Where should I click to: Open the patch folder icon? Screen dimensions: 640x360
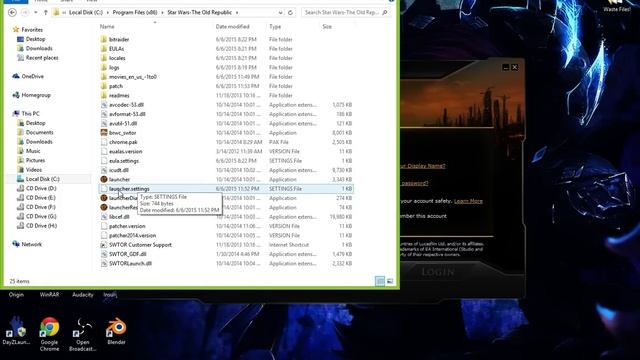[x=104, y=87]
